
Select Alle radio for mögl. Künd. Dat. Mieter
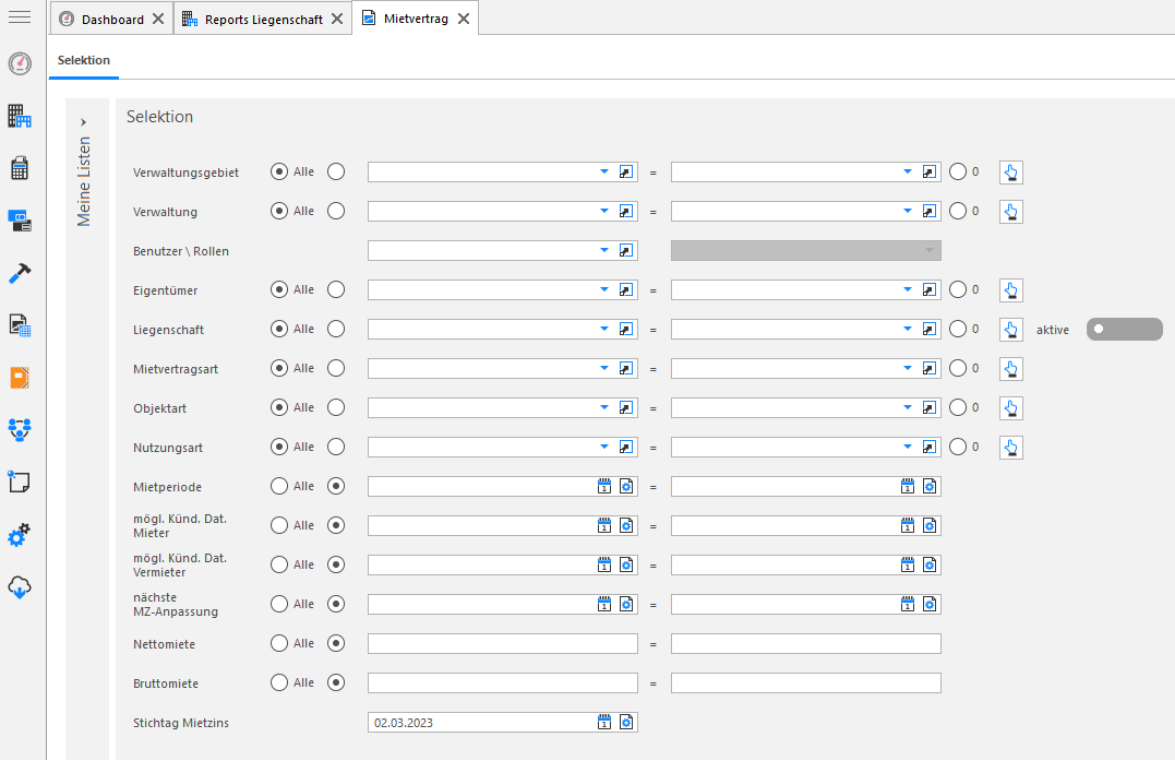pyautogui.click(x=279, y=525)
